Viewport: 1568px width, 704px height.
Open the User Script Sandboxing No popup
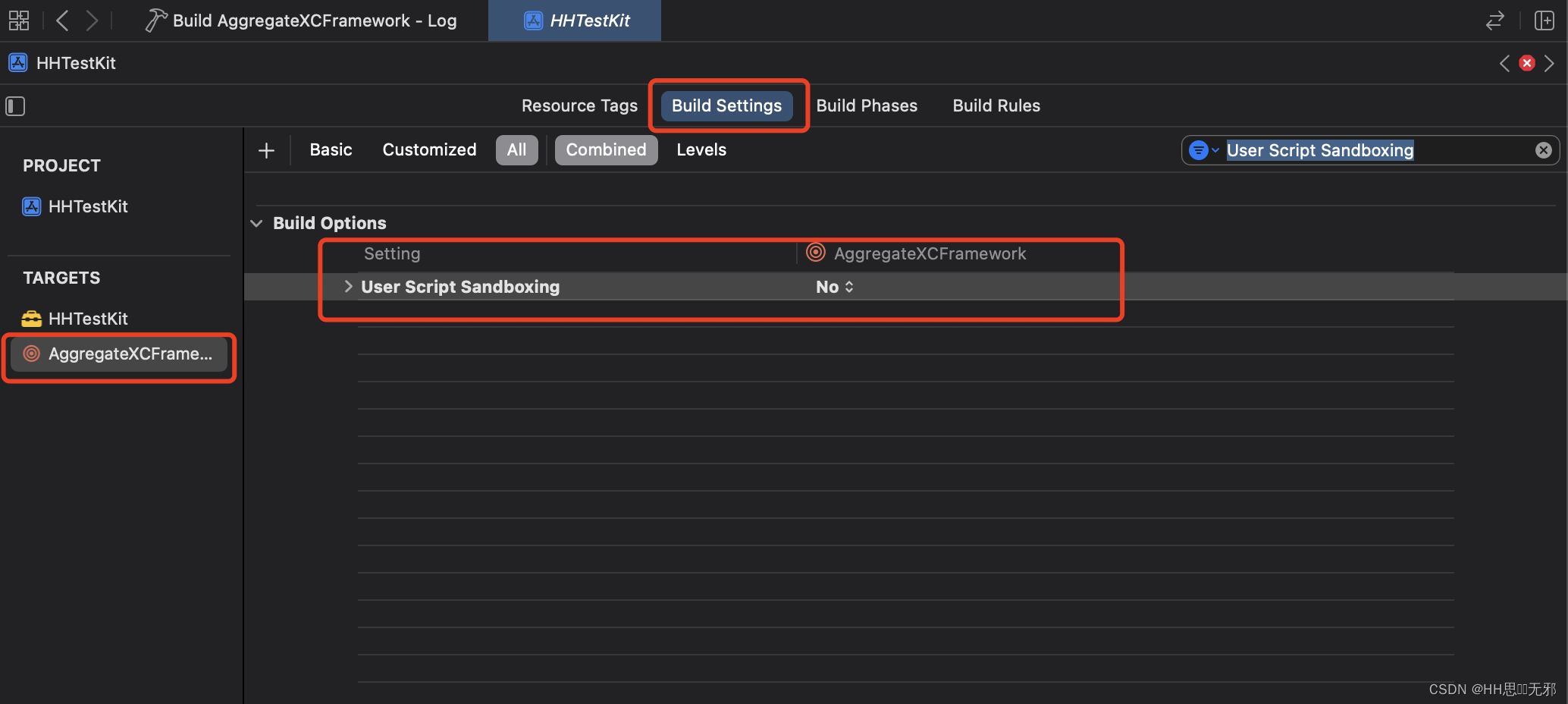[x=835, y=287]
